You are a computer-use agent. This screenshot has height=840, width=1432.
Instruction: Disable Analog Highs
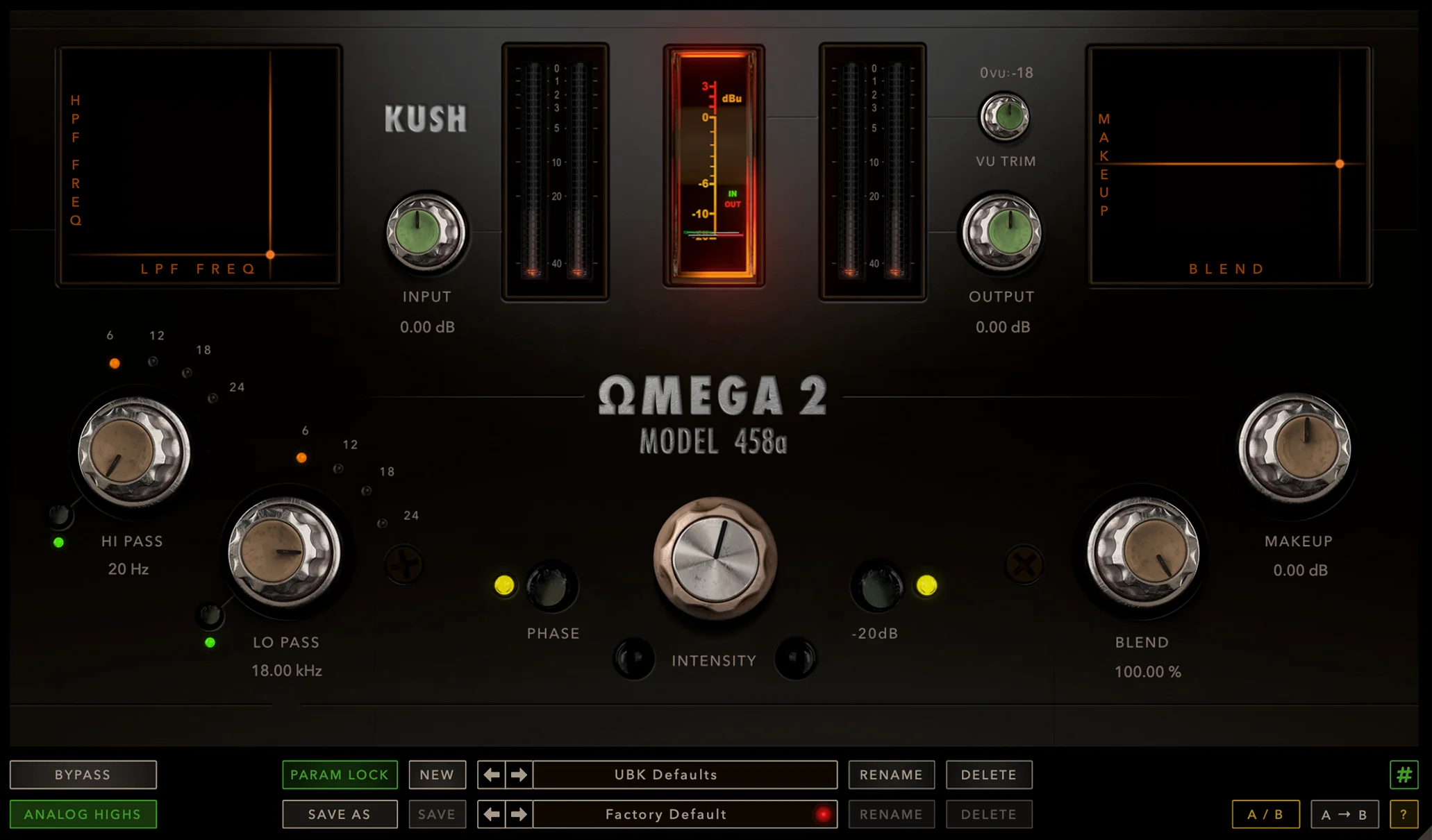coord(83,814)
